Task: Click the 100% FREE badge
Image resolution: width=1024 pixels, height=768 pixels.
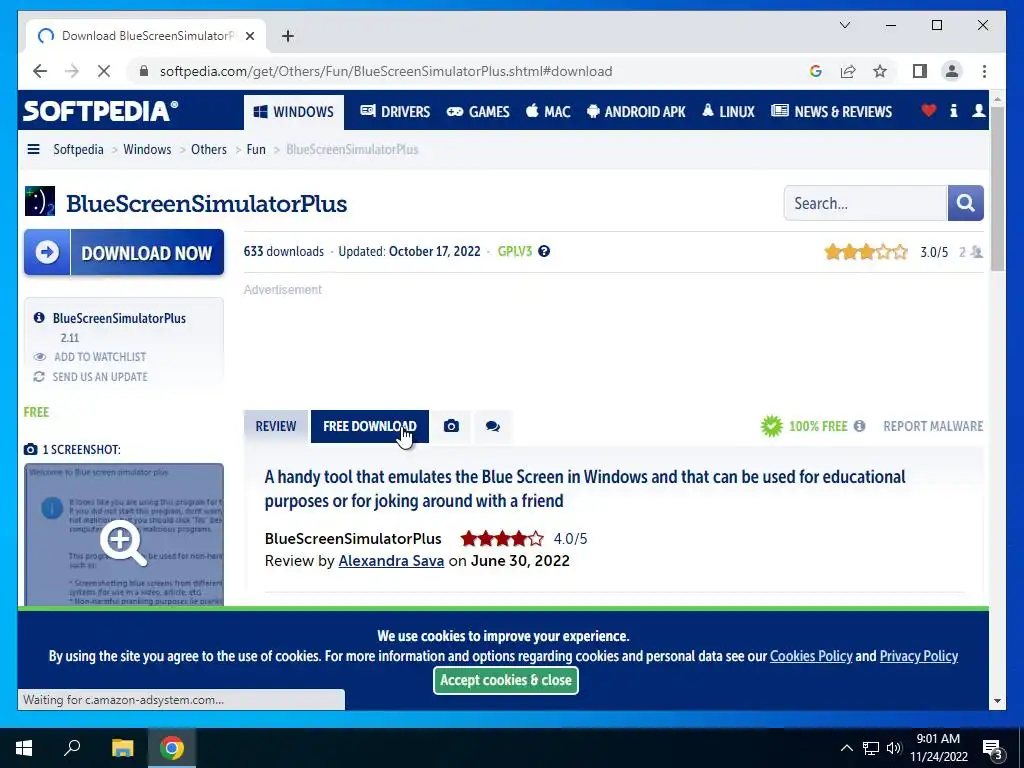Action: click(x=804, y=426)
